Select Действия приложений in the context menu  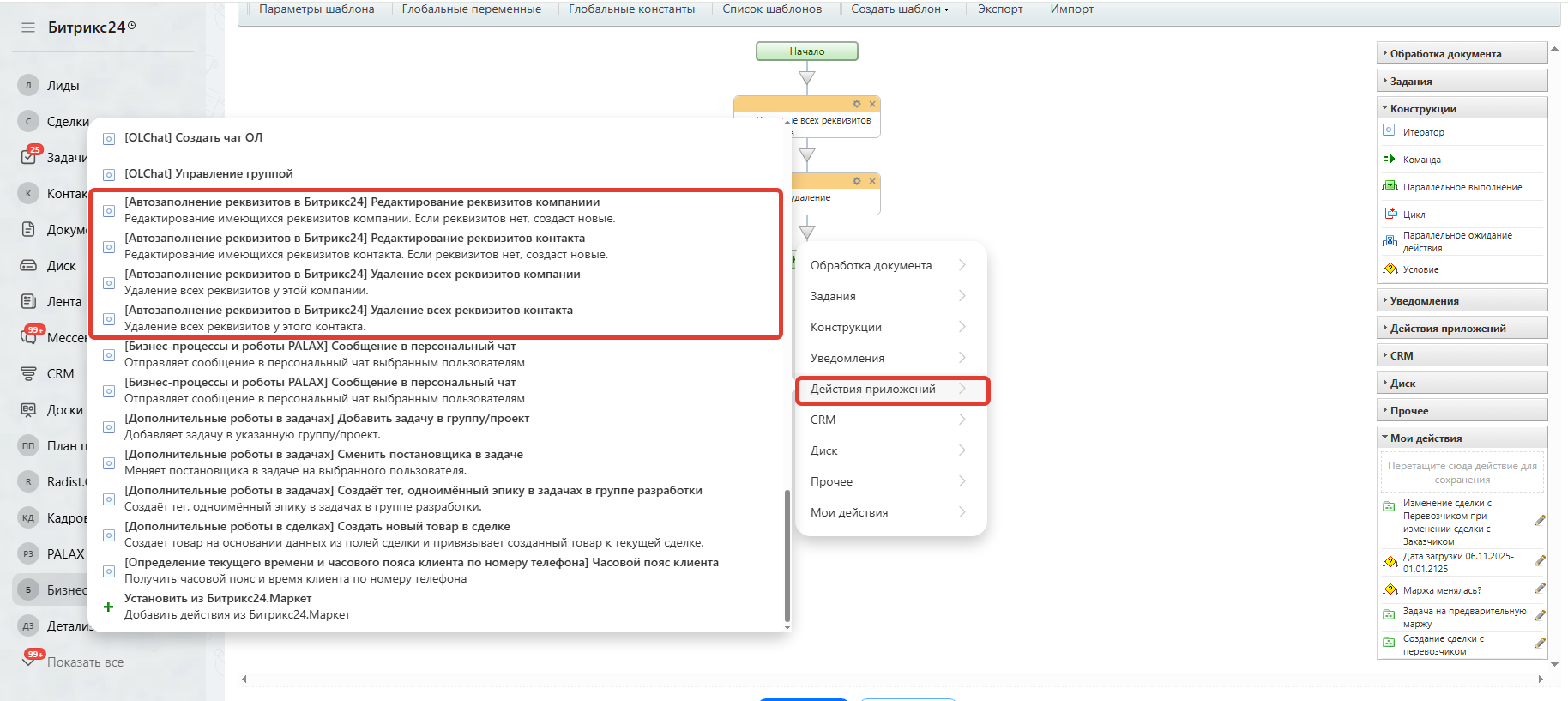pos(891,389)
